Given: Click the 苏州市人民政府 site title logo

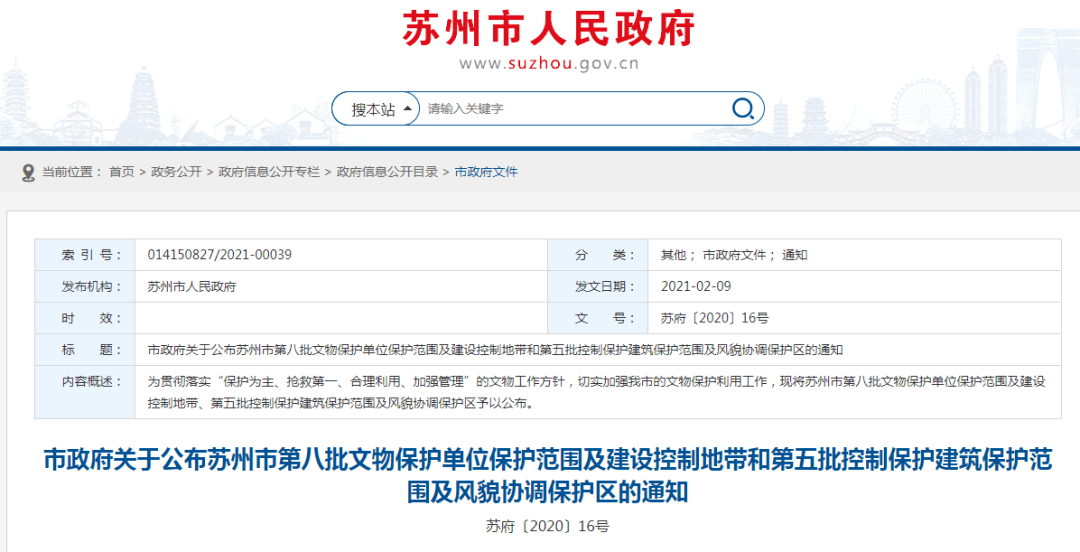Looking at the screenshot, I should (x=548, y=28).
